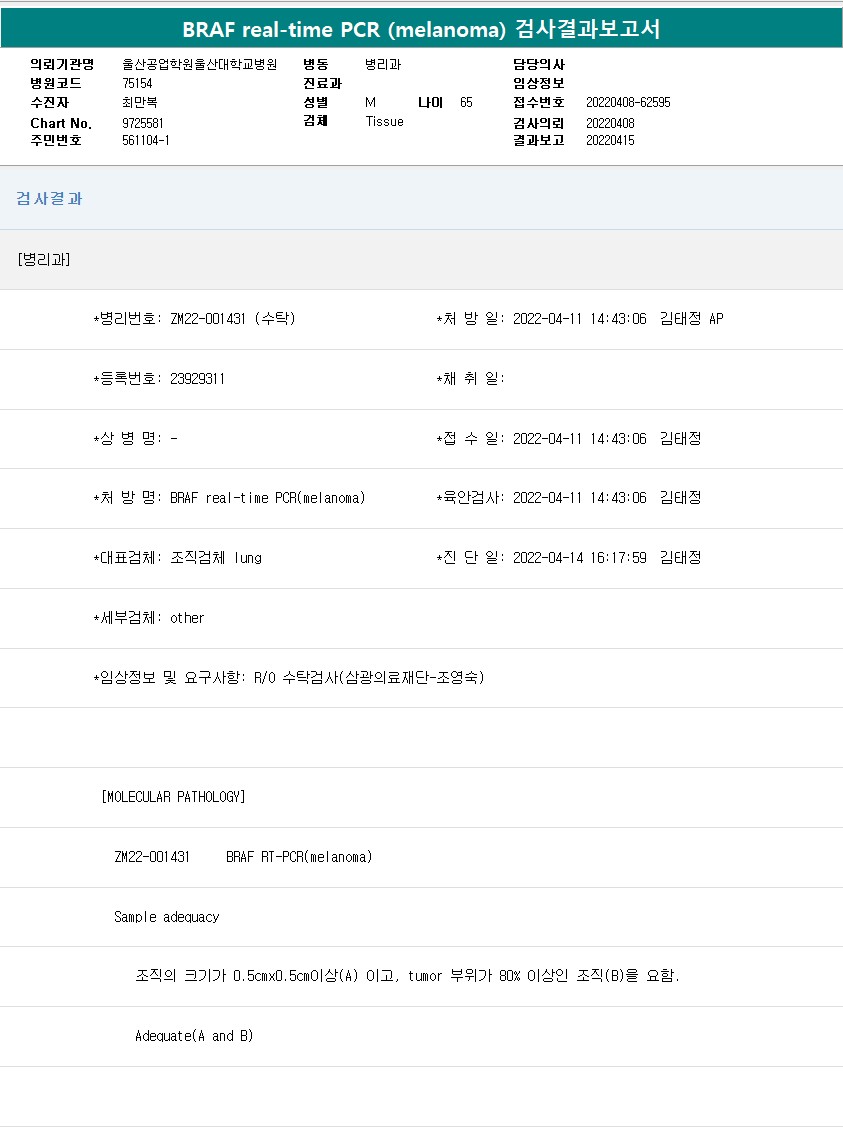Screen dimensions: 843x1138
Task: Click the report title 'BRAF real-time PCR (melanoma) 검사결과보고서'
Action: 421,29
